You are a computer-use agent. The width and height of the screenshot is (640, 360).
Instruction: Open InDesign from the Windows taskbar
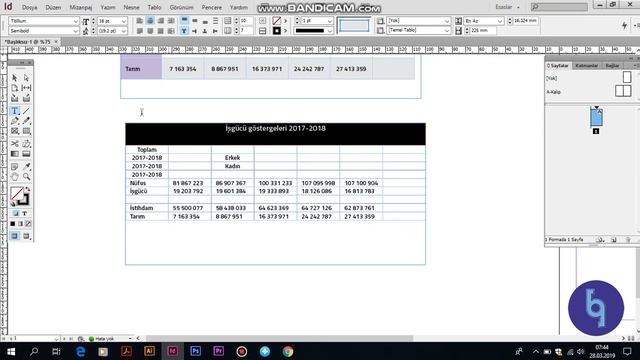[172, 351]
